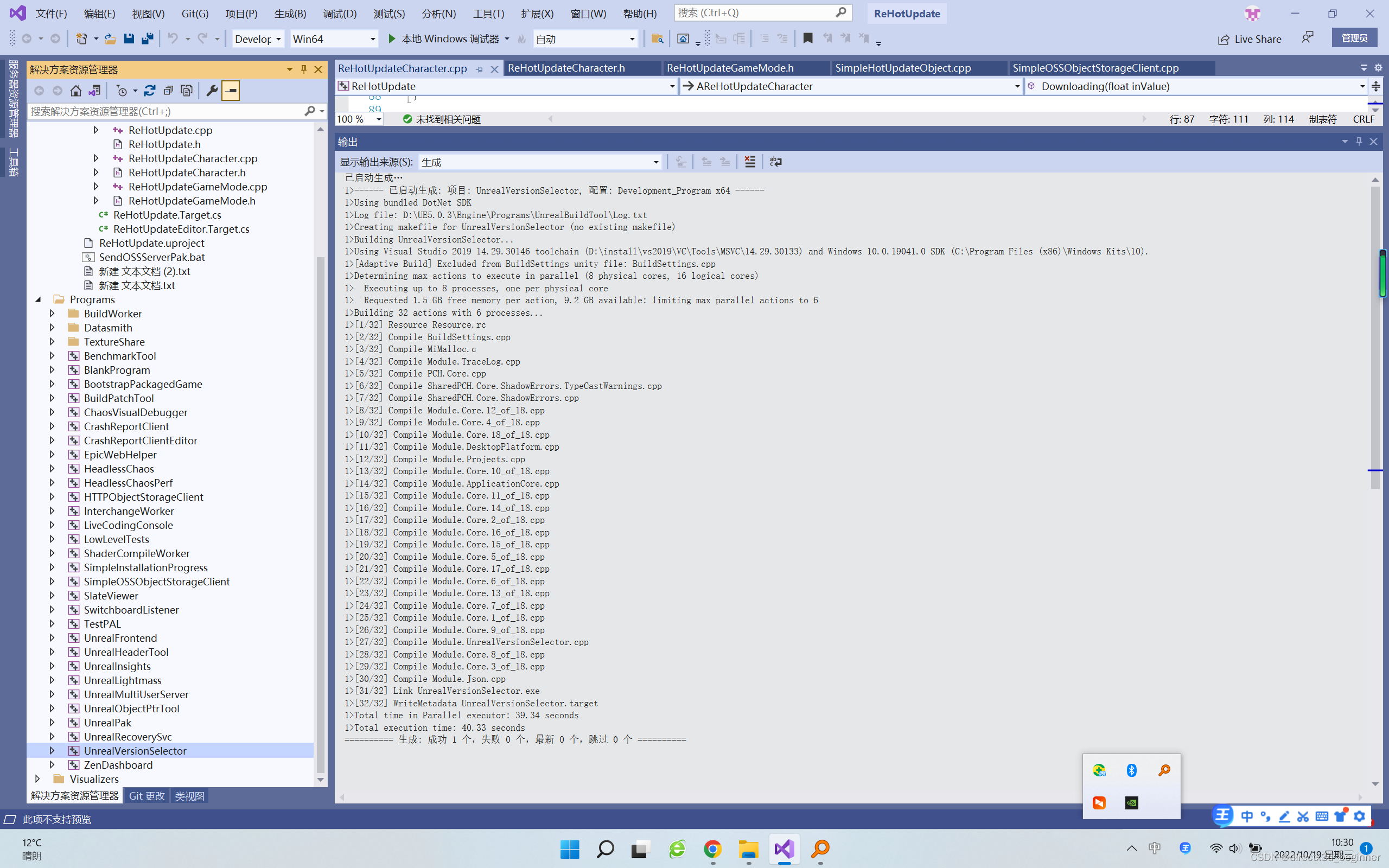1389x868 pixels.
Task: Refresh the Solution Explorer tree
Action: (x=150, y=91)
